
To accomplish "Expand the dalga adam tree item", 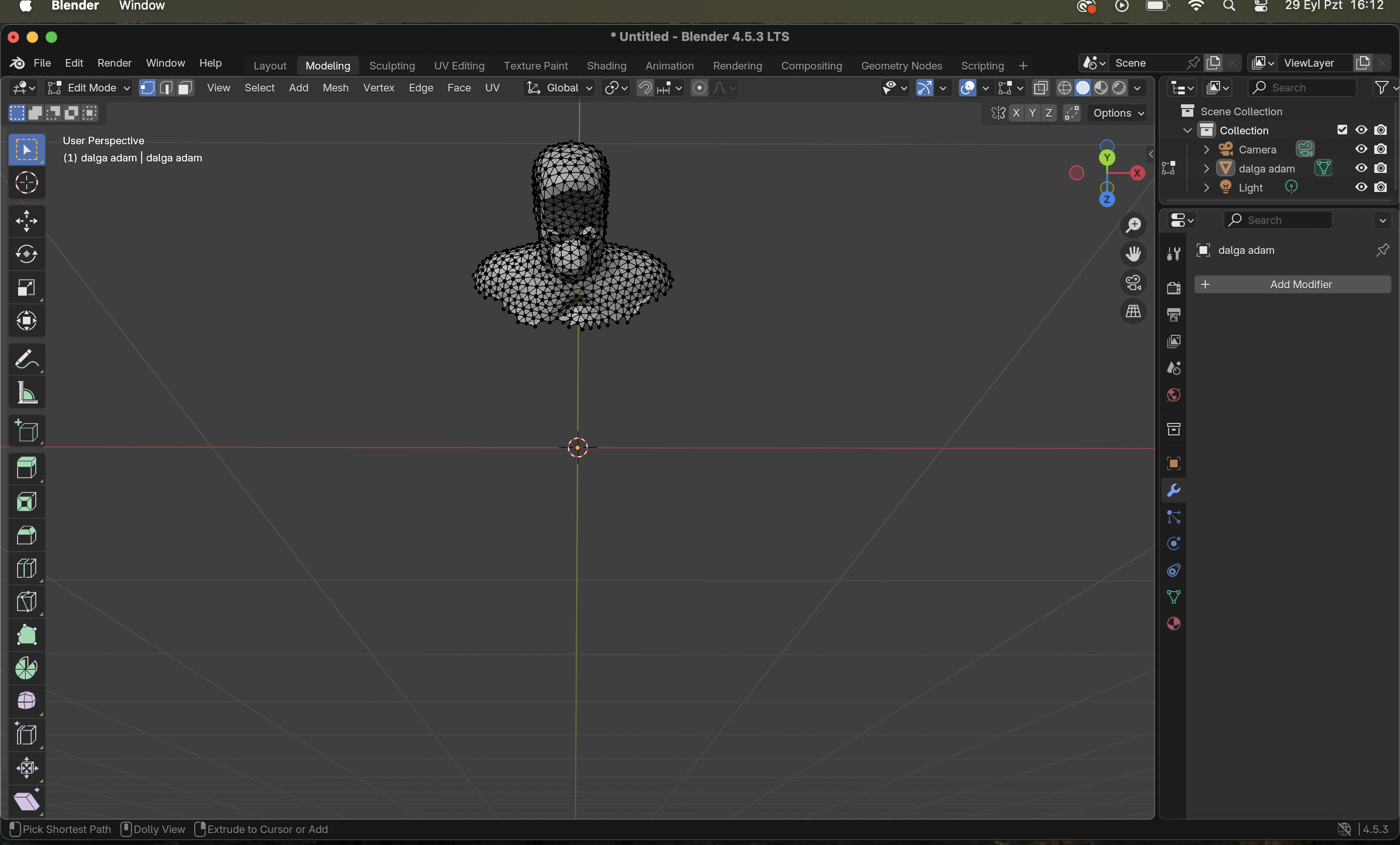I will tap(1206, 168).
